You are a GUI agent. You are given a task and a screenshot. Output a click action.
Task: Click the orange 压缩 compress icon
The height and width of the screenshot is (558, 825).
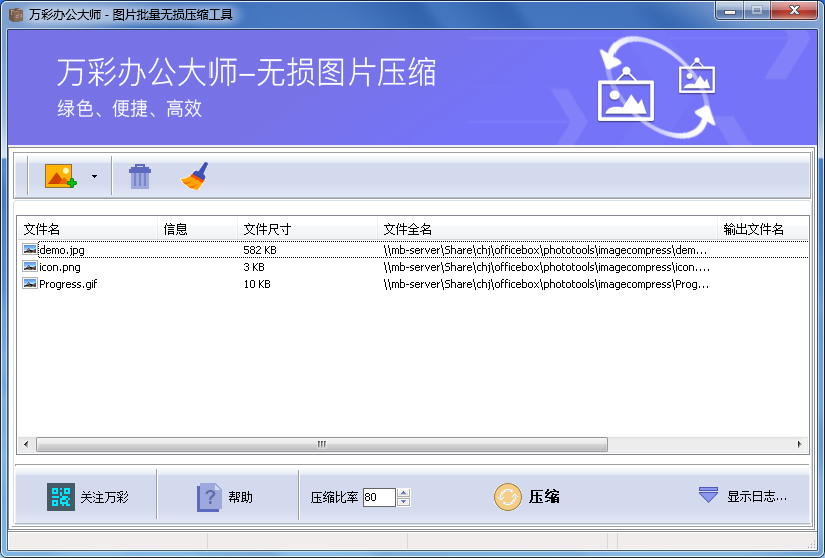pyautogui.click(x=508, y=497)
